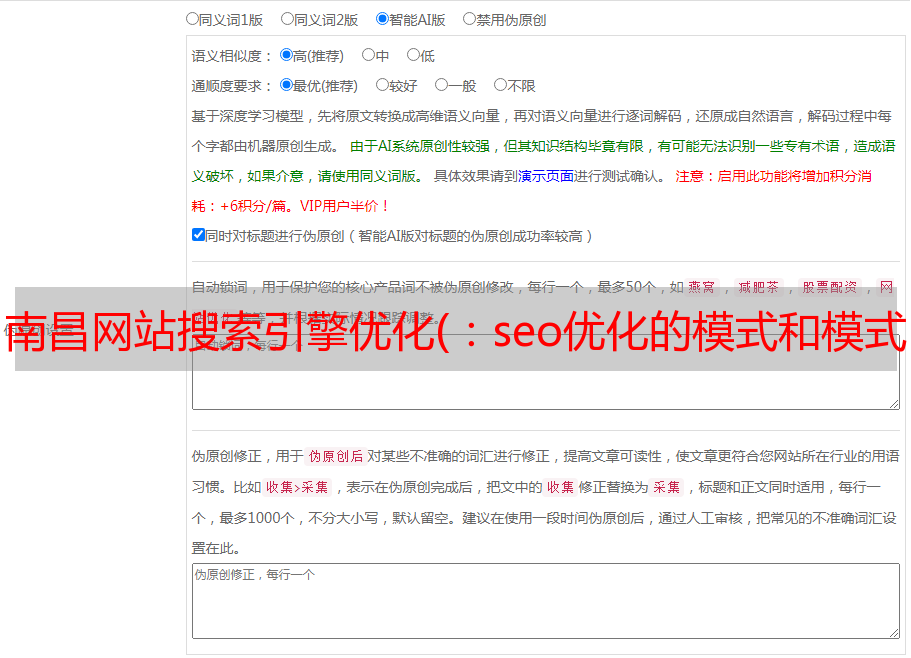This screenshot has height=658, width=911.
Task: Set 通顺度要求 to 不限
Action: click(500, 85)
